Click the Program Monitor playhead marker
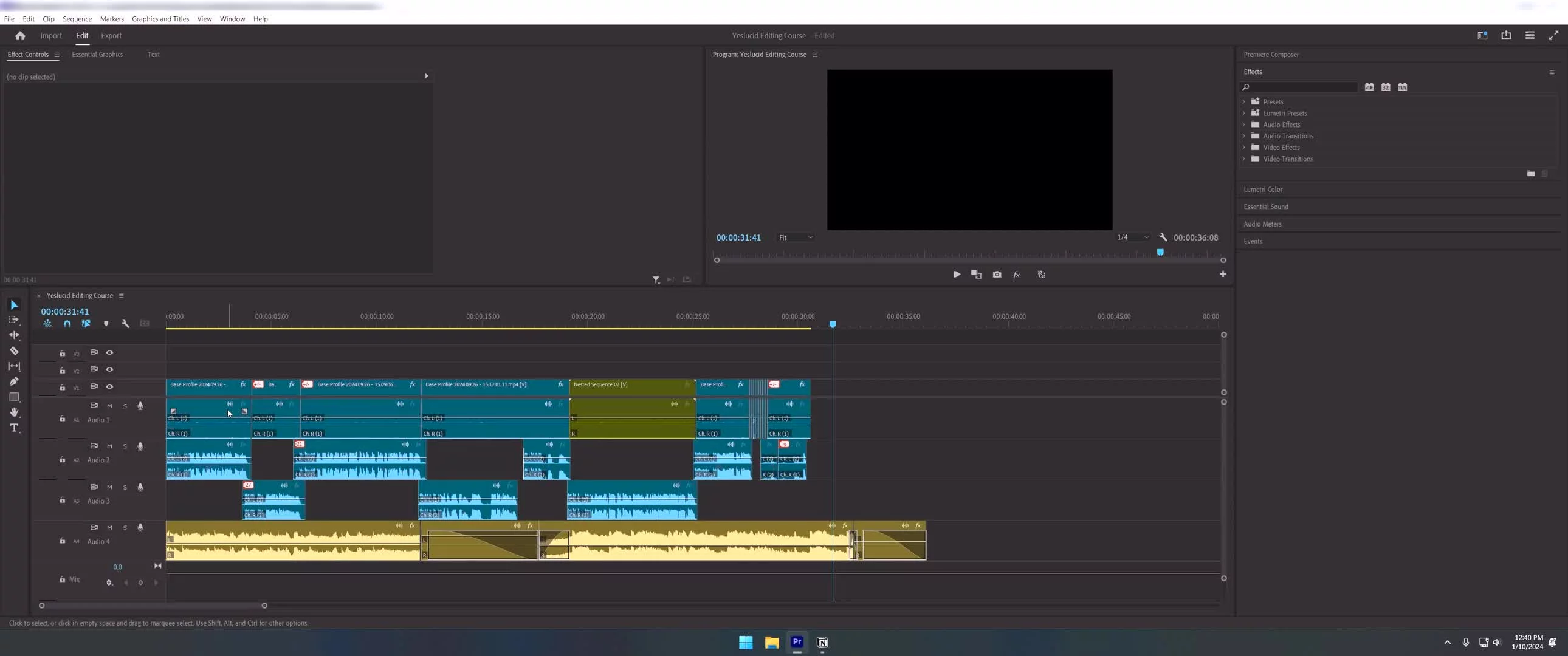 coord(1160,252)
